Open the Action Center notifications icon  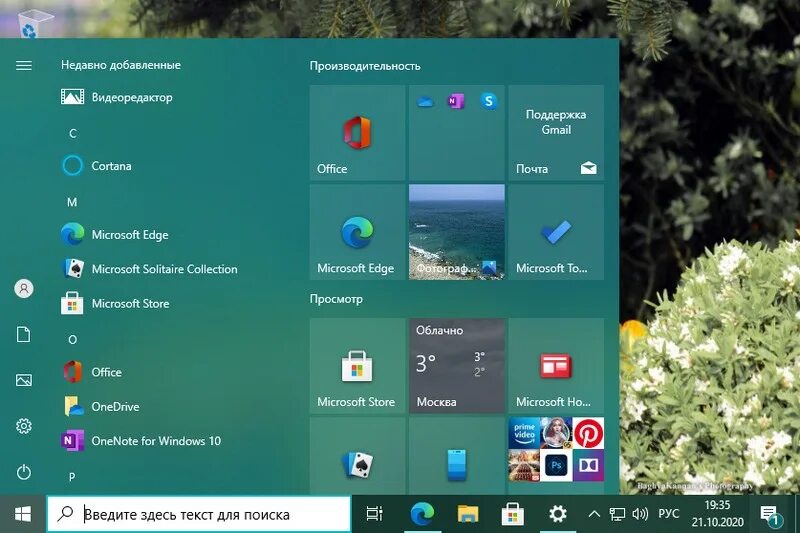pos(770,515)
